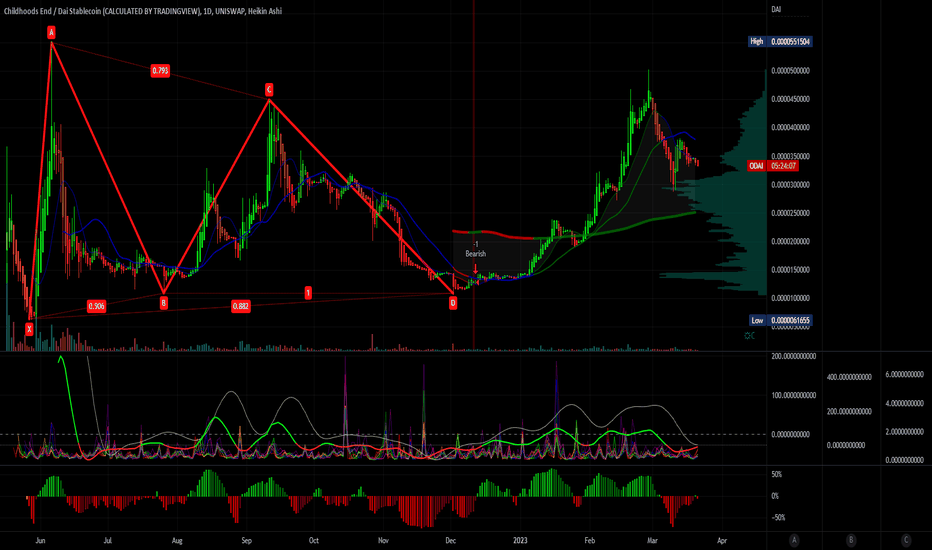This screenshot has width=932, height=550.
Task: Click the 0.793 ratio label
Action: point(160,71)
